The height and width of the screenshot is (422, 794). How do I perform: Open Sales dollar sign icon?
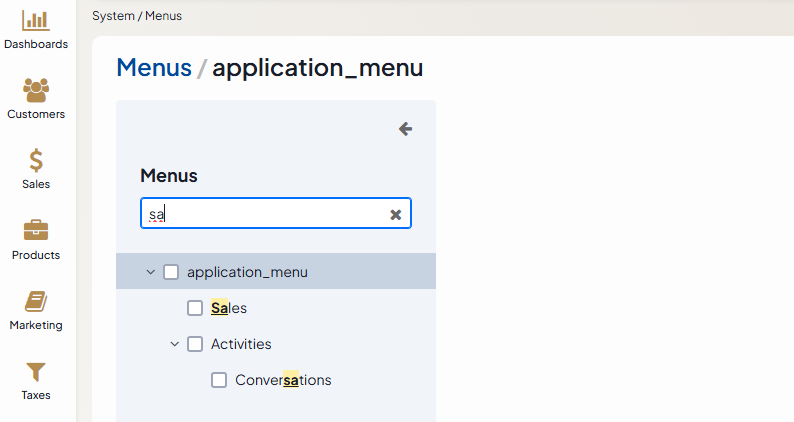[x=36, y=160]
